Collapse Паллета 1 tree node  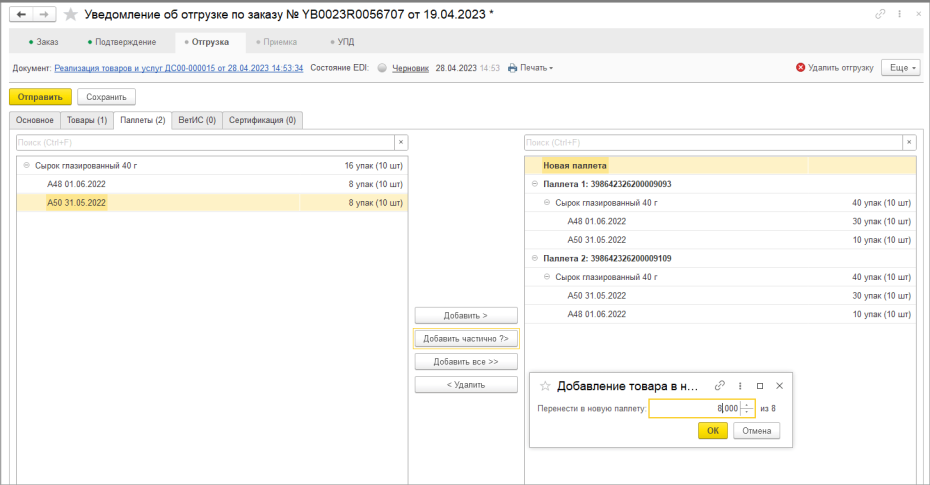point(534,184)
